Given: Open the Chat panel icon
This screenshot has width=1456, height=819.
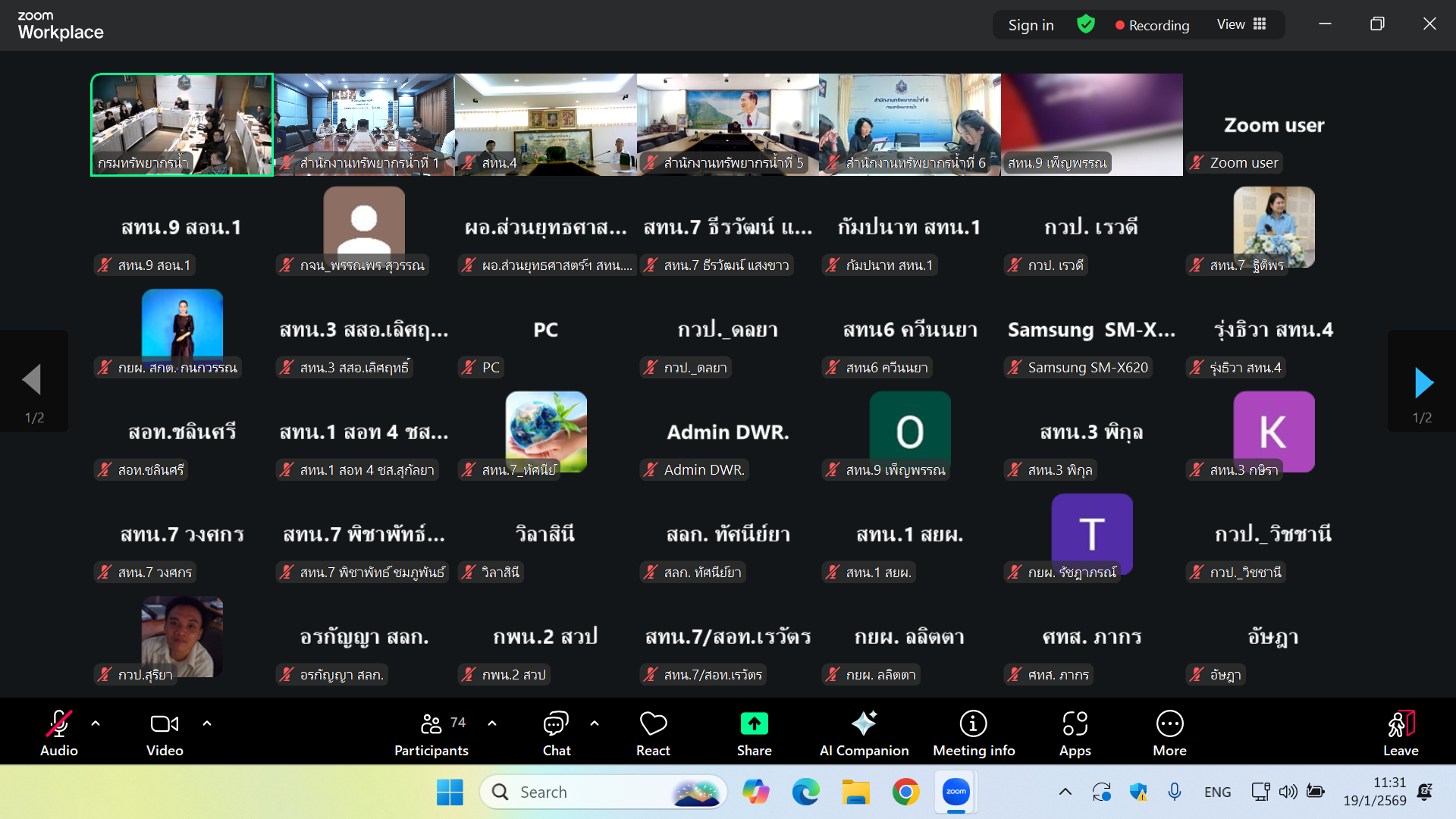Looking at the screenshot, I should (556, 724).
